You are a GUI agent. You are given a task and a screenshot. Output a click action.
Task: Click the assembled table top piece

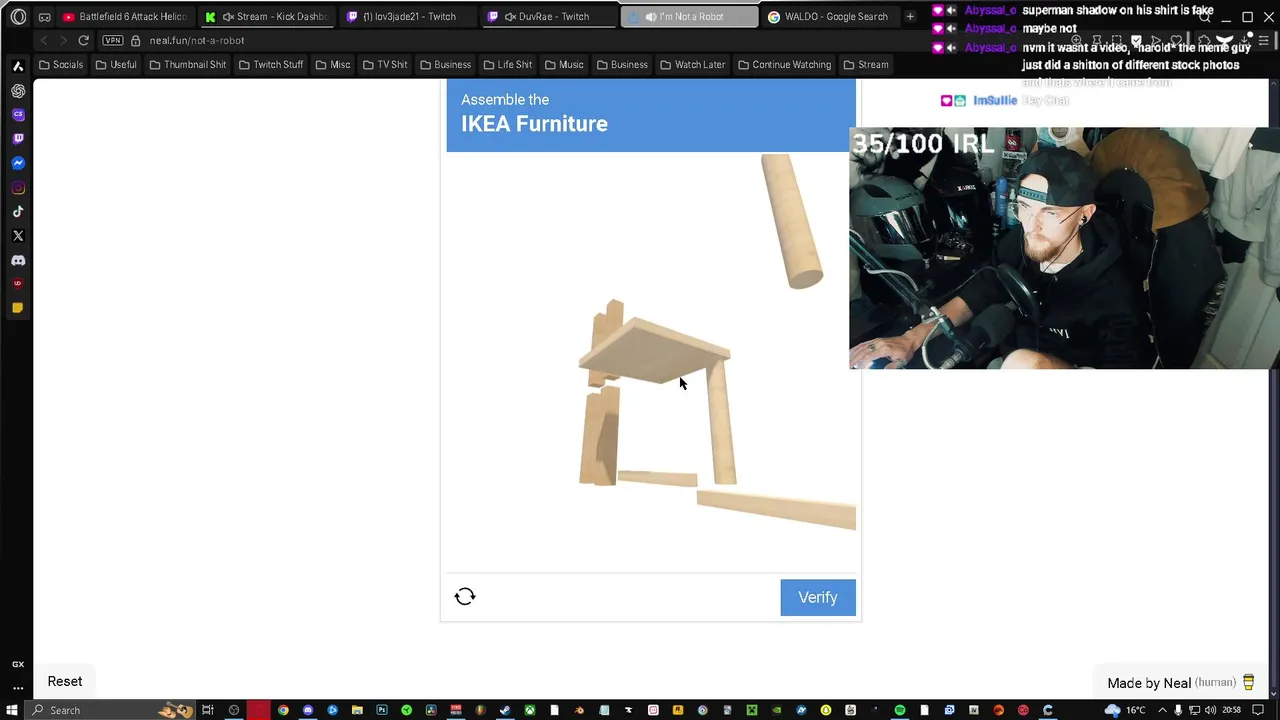click(x=655, y=350)
